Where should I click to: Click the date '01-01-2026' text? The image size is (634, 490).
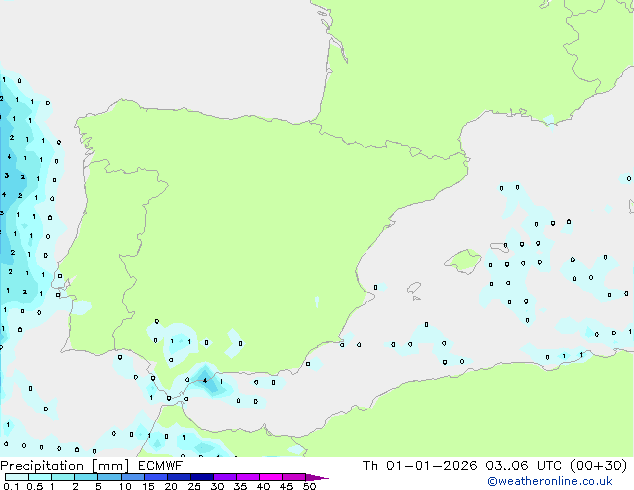click(x=432, y=466)
